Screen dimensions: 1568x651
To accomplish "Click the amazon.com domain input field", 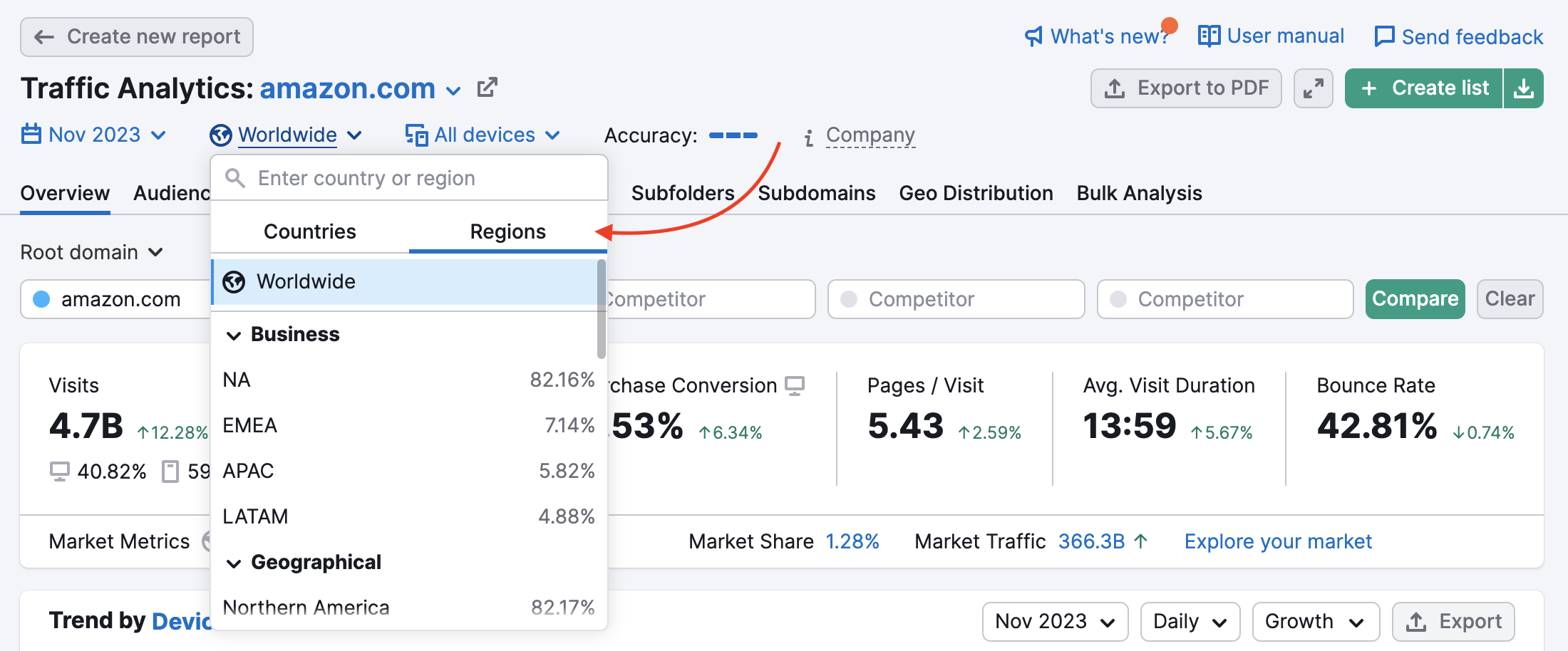I will point(115,299).
